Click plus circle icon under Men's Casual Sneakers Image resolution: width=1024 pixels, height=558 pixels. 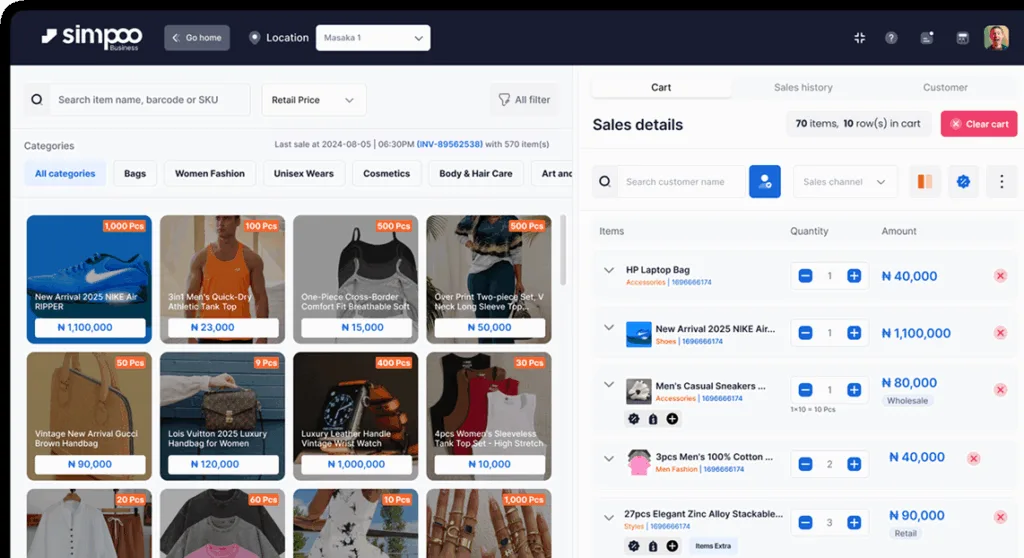tap(672, 419)
